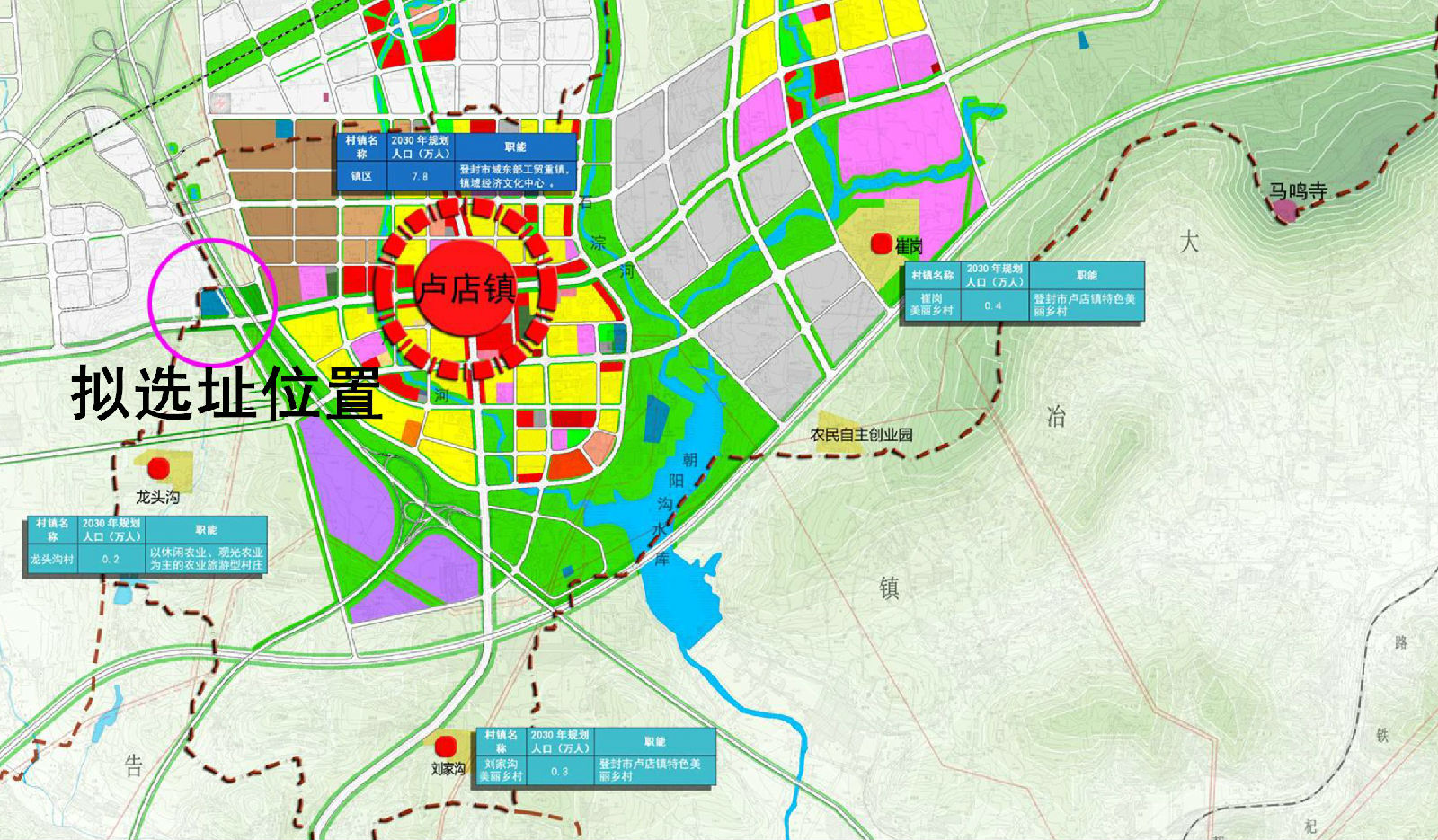The image size is (1438, 840).
Task: Click the blue parcel inside the magenta circle
Action: pyautogui.click(x=213, y=303)
